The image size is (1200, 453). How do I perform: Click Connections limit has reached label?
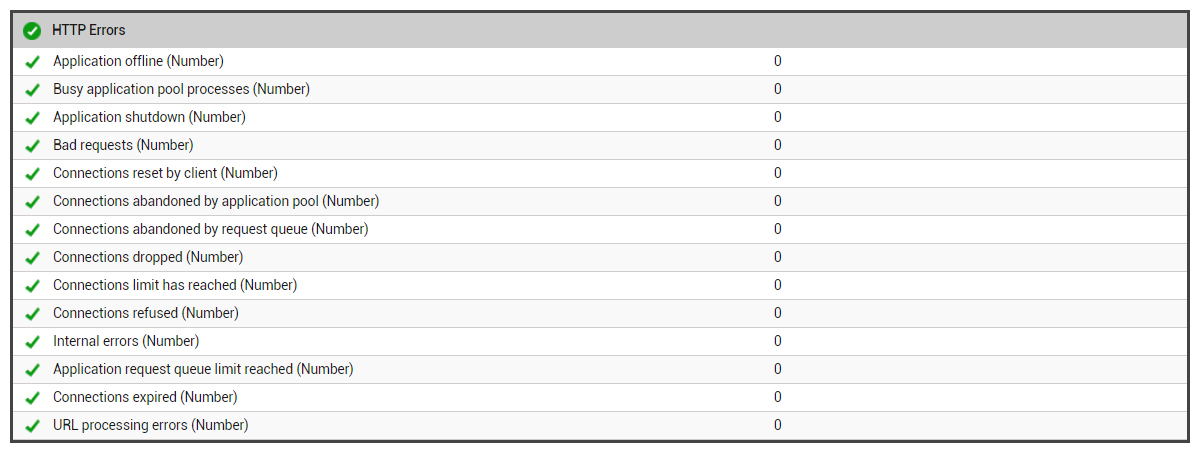tap(175, 285)
